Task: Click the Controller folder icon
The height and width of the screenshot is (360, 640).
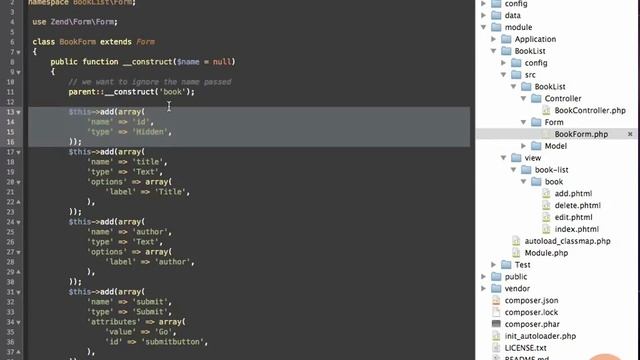Action: [x=536, y=98]
